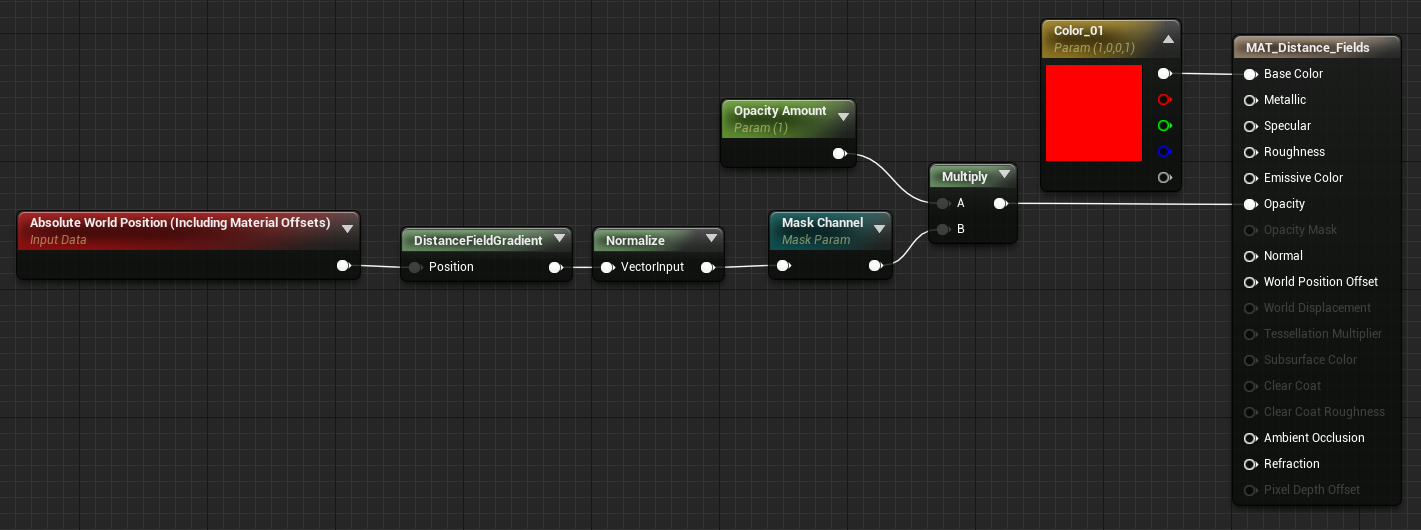Click Specular input pin
Viewport: 1421px width, 530px height.
pos(1250,126)
